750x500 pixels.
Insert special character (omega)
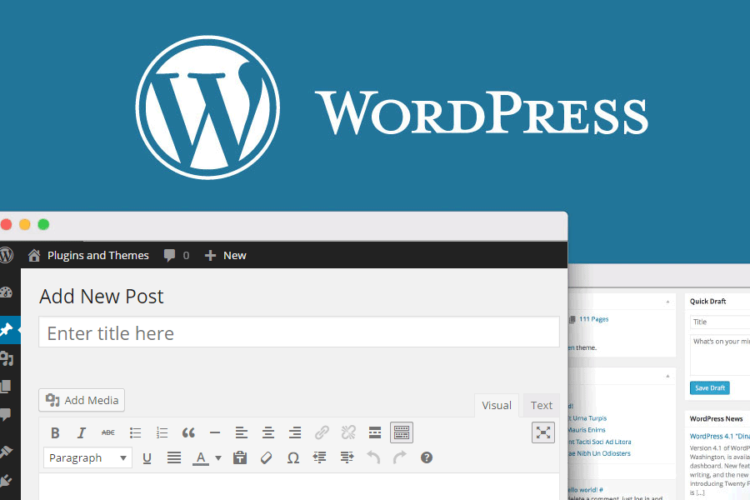pyautogui.click(x=293, y=458)
